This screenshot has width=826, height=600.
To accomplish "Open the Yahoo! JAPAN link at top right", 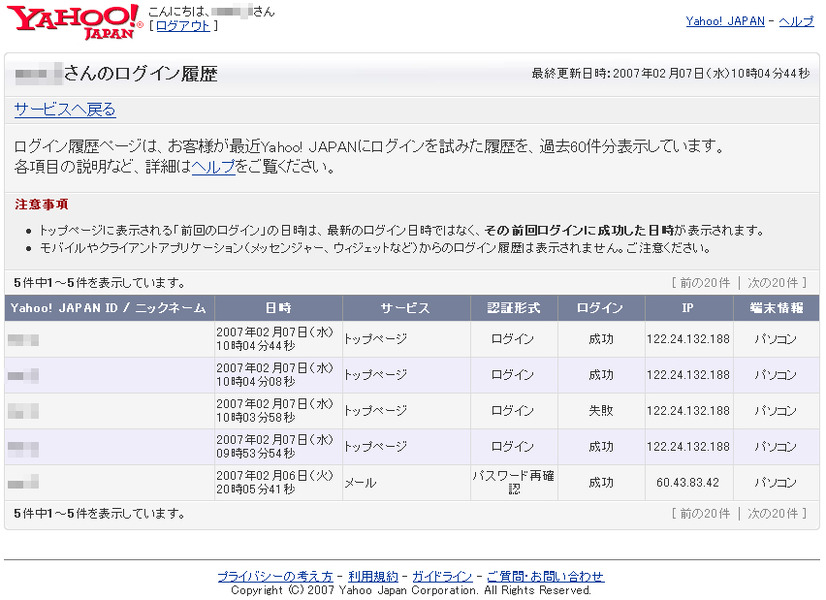I will [725, 22].
